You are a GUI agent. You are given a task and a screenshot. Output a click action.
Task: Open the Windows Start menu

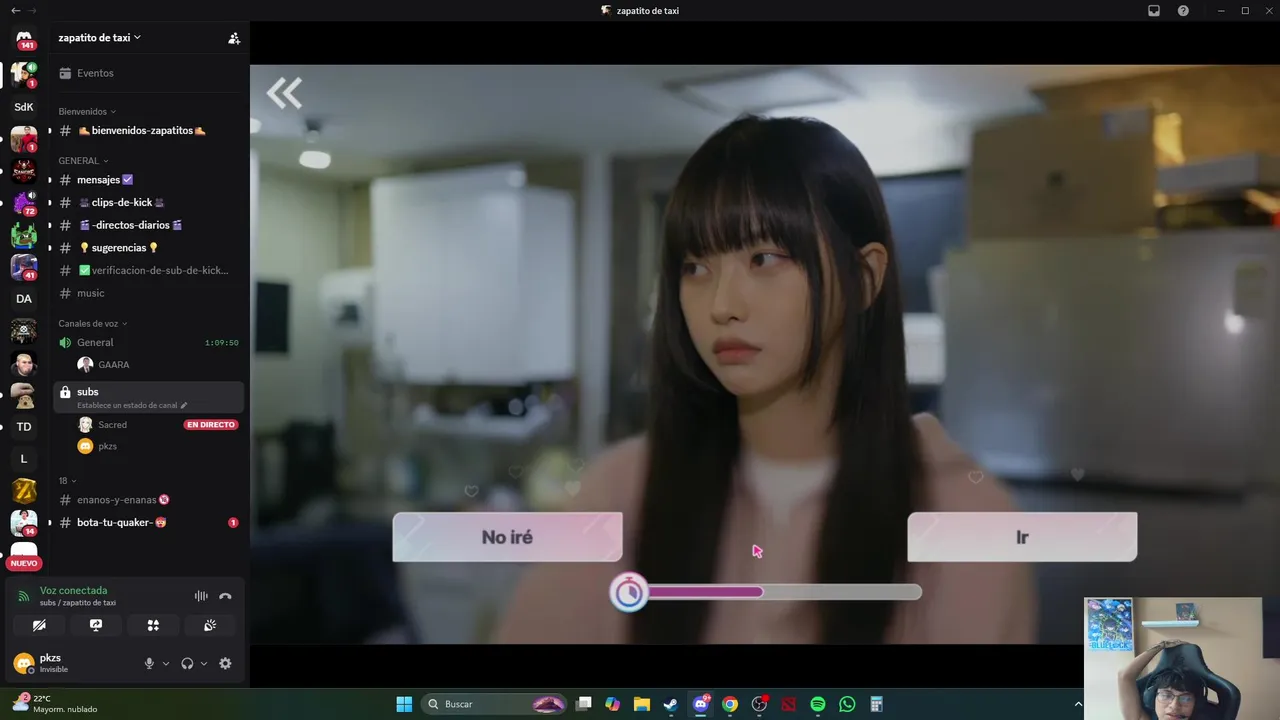tap(404, 704)
